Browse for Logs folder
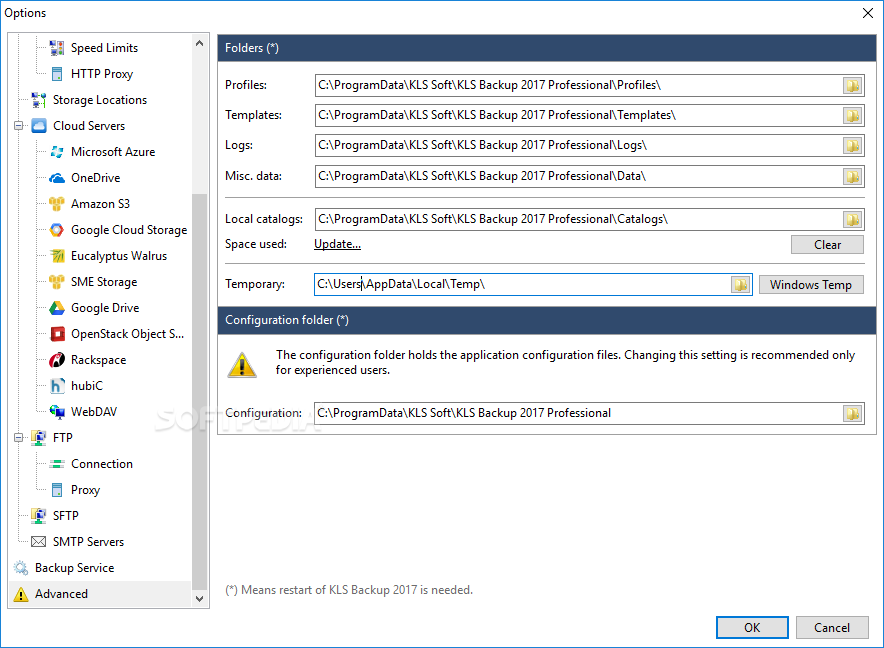The height and width of the screenshot is (648, 884). coord(852,146)
